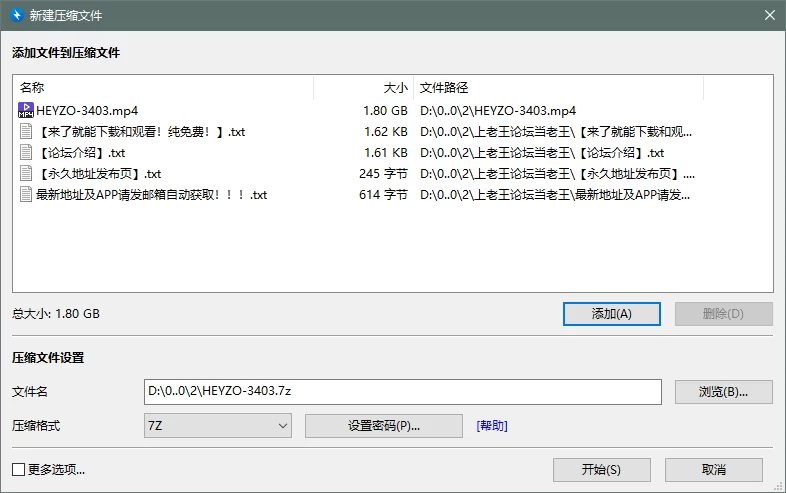Sort the list by the 大小 column header
Image resolution: width=786 pixels, height=493 pixels.
364,88
